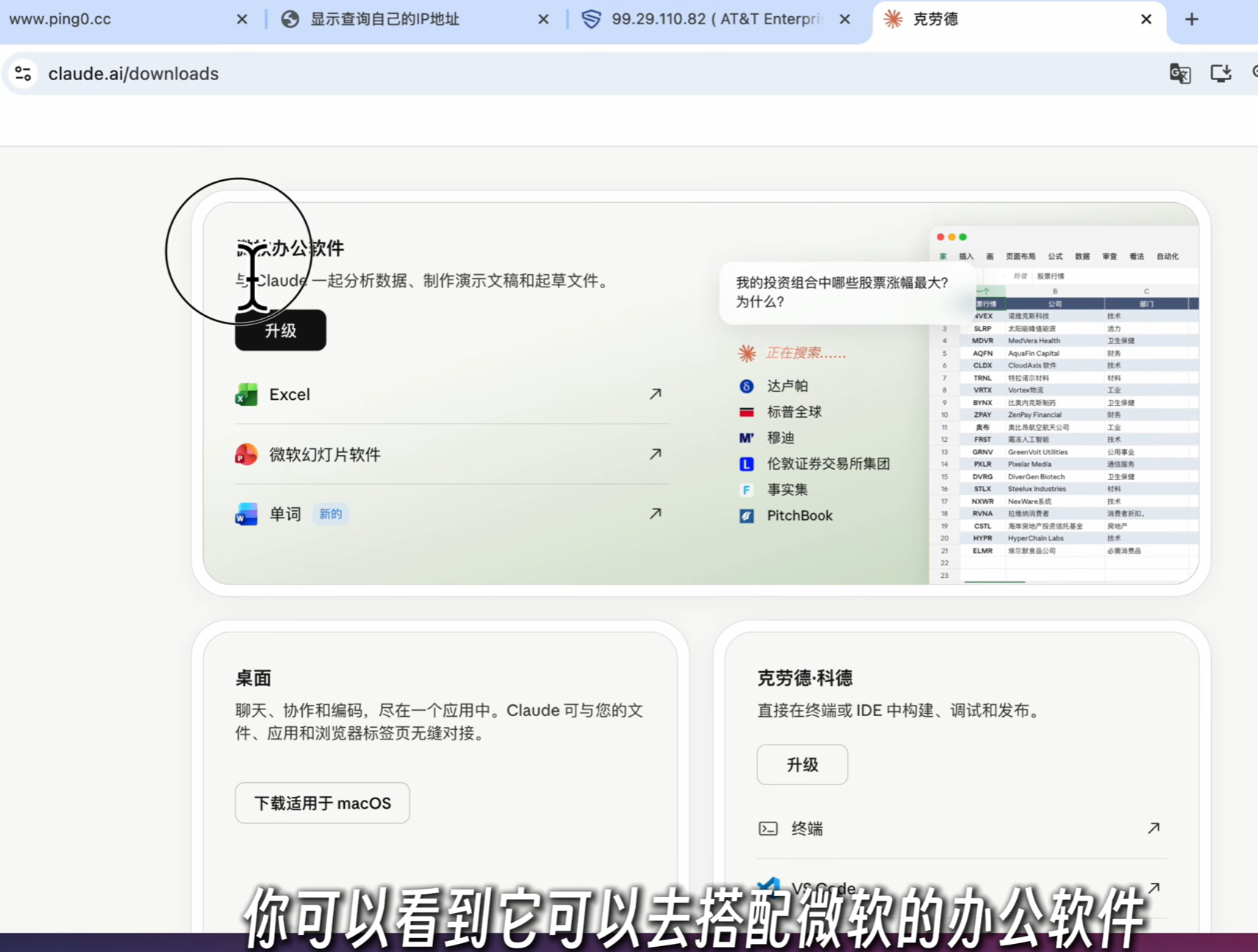The height and width of the screenshot is (952, 1258).
Task: Click the Claude starburst icon beside 正在搜索
Action: pyautogui.click(x=746, y=354)
